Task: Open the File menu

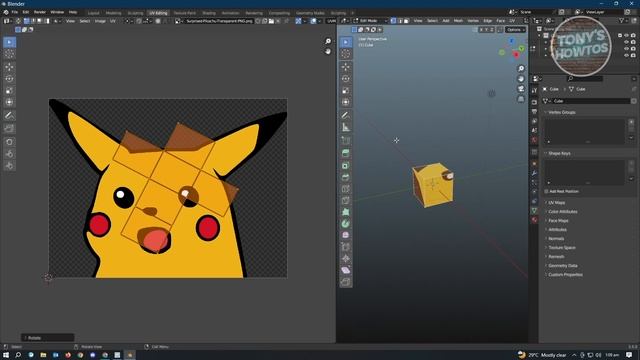Action: 15,12
